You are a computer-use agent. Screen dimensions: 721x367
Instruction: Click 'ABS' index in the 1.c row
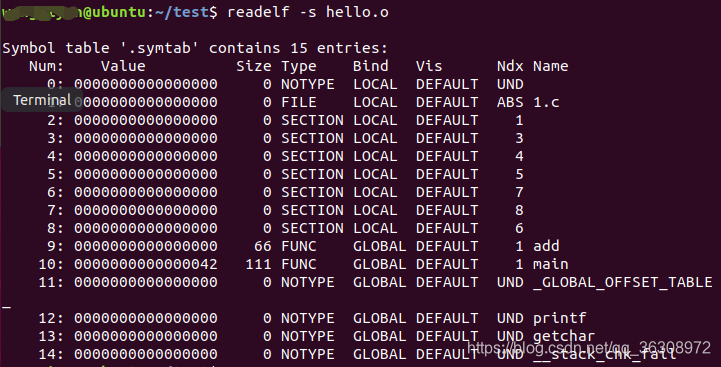tap(510, 102)
